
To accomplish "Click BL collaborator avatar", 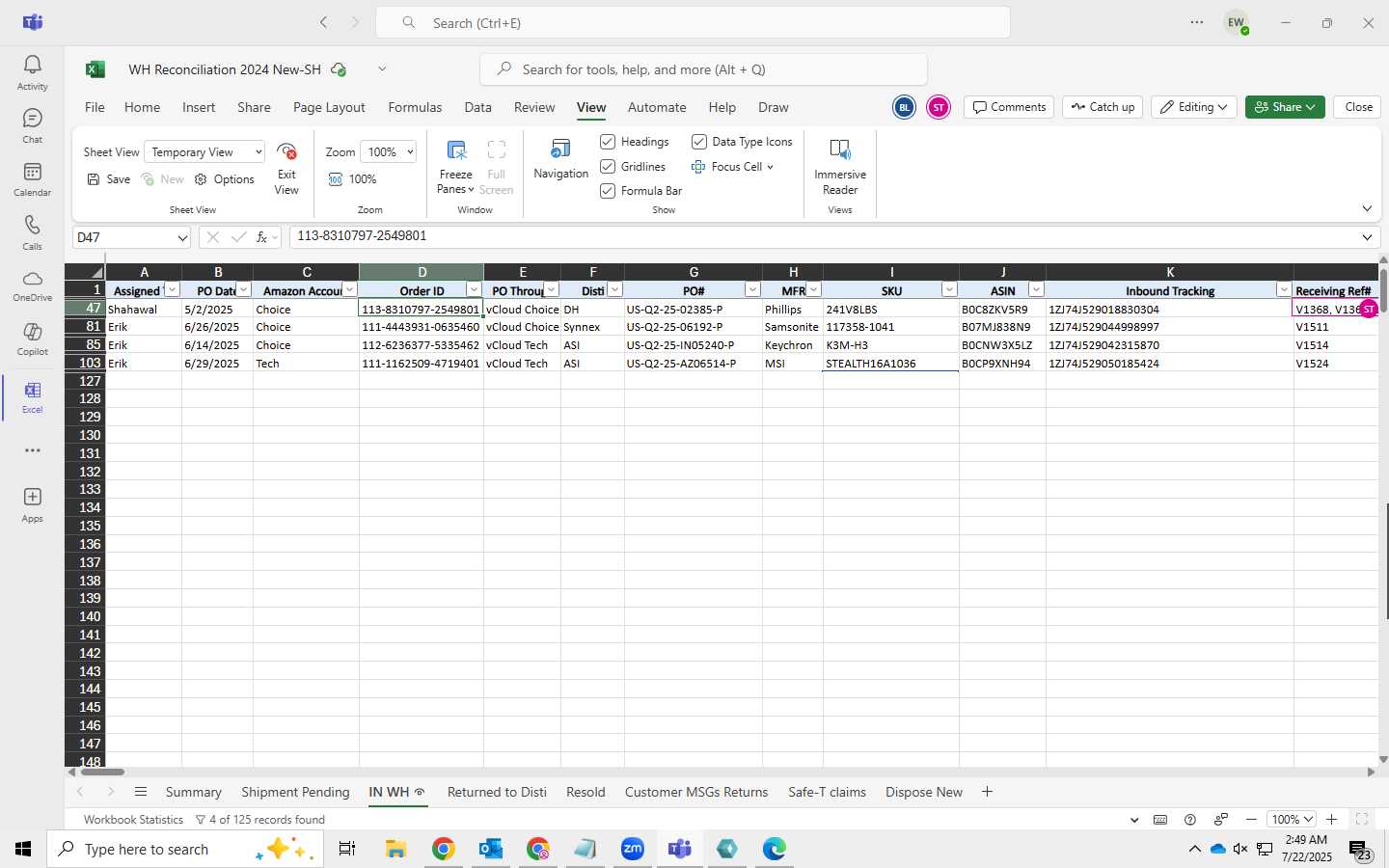I will 904,107.
